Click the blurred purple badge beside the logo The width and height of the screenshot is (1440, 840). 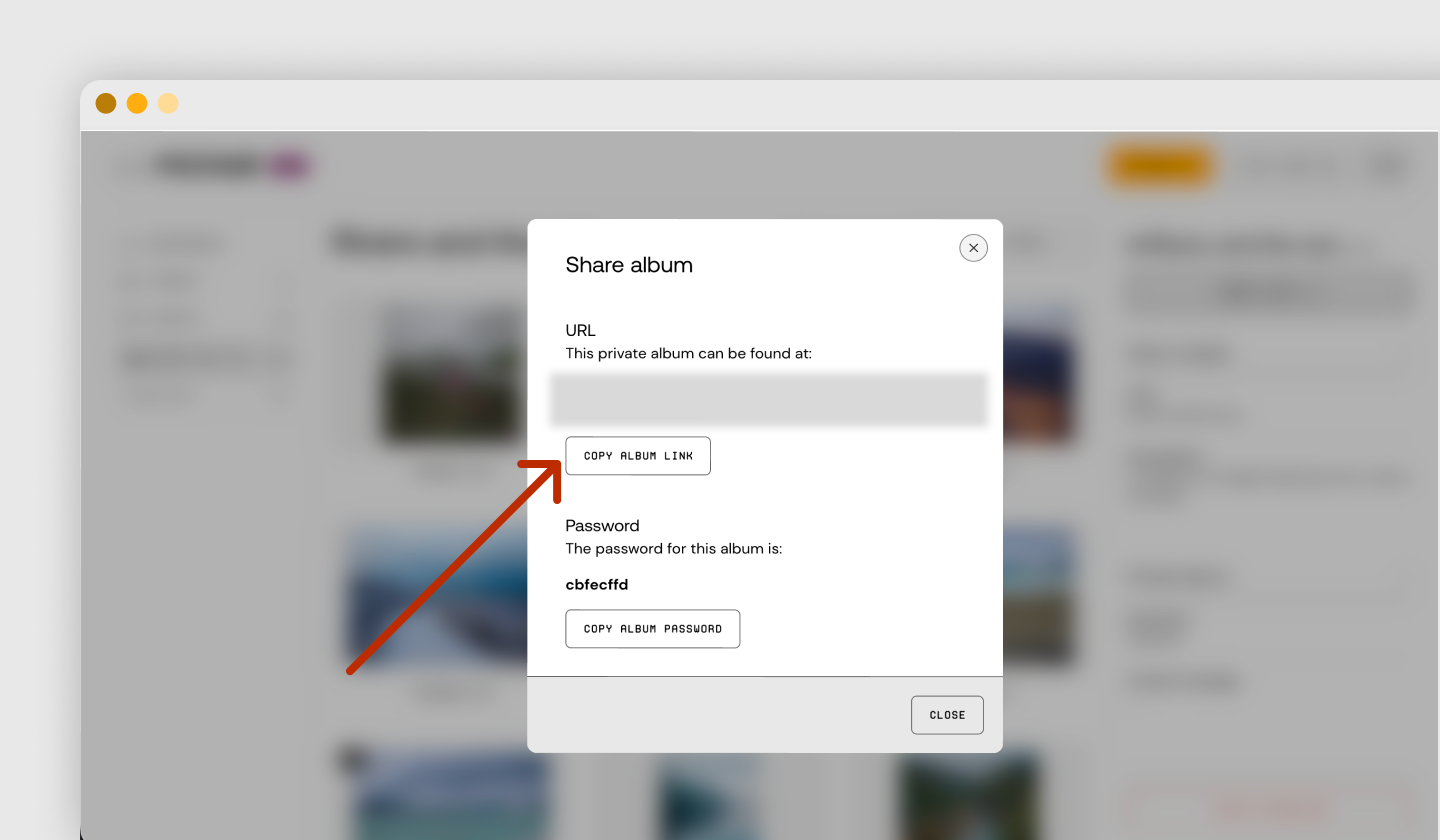(x=290, y=165)
